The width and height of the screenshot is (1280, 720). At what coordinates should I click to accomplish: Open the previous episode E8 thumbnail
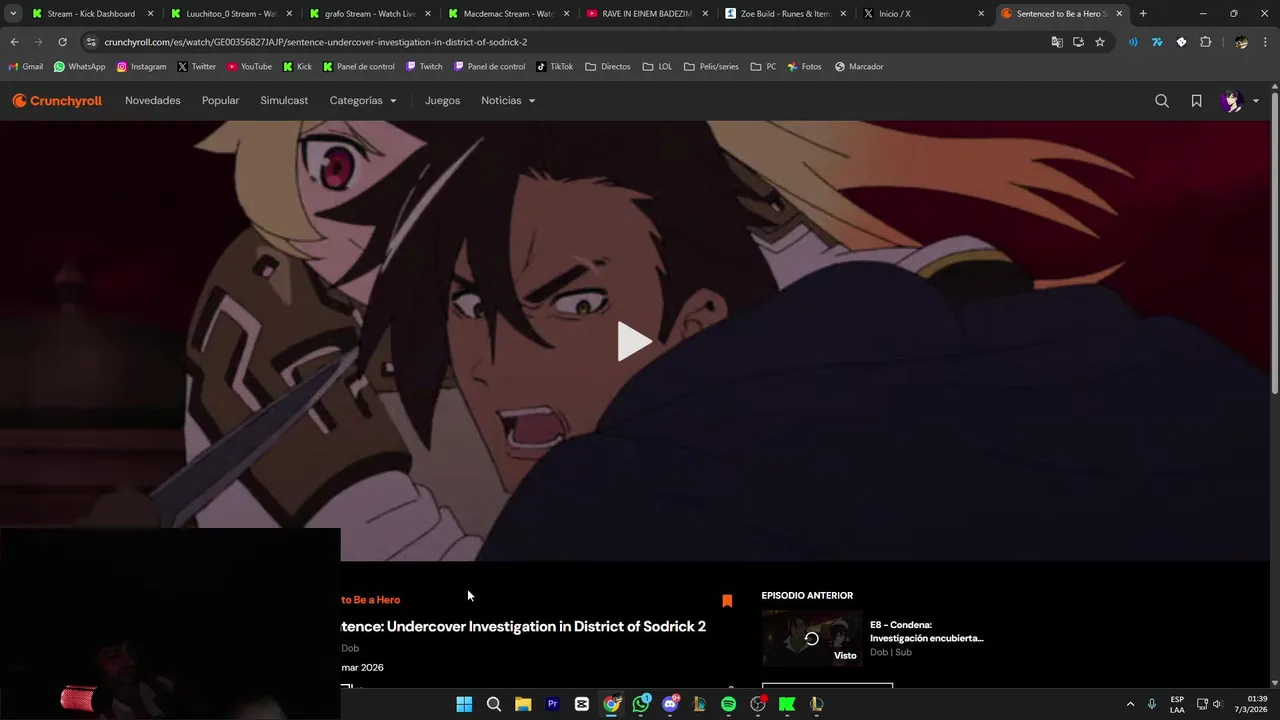tap(812, 638)
